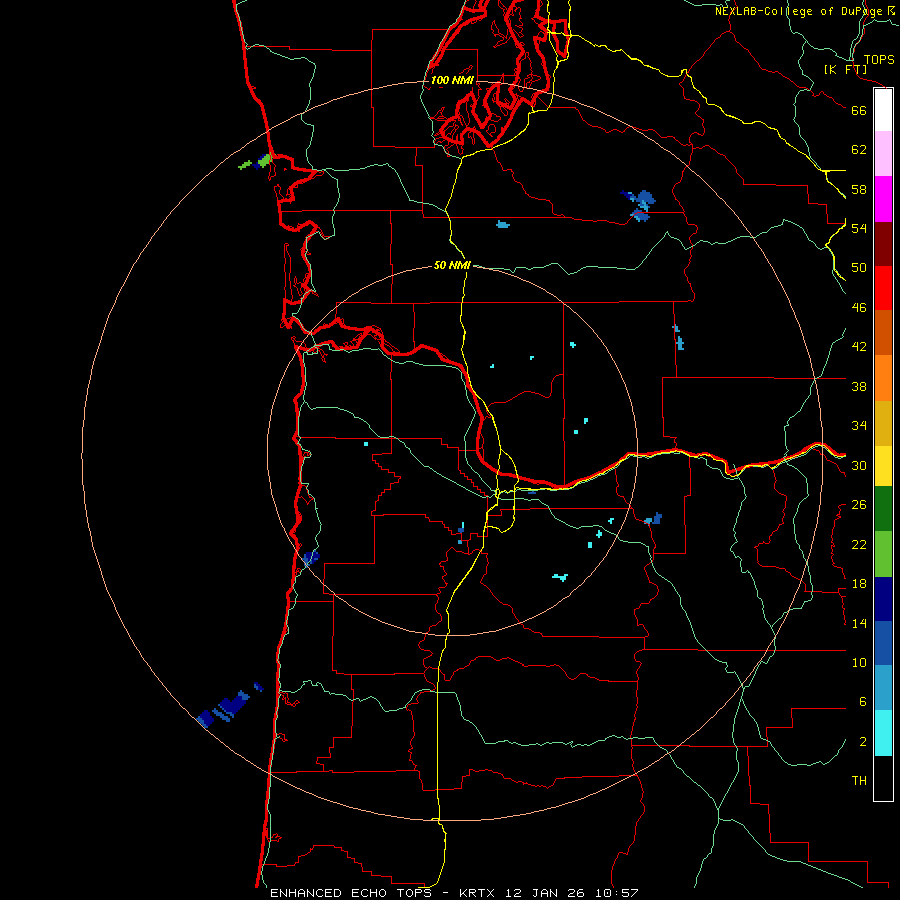Click the yellow swatch between 30 and 34

pos(883,466)
